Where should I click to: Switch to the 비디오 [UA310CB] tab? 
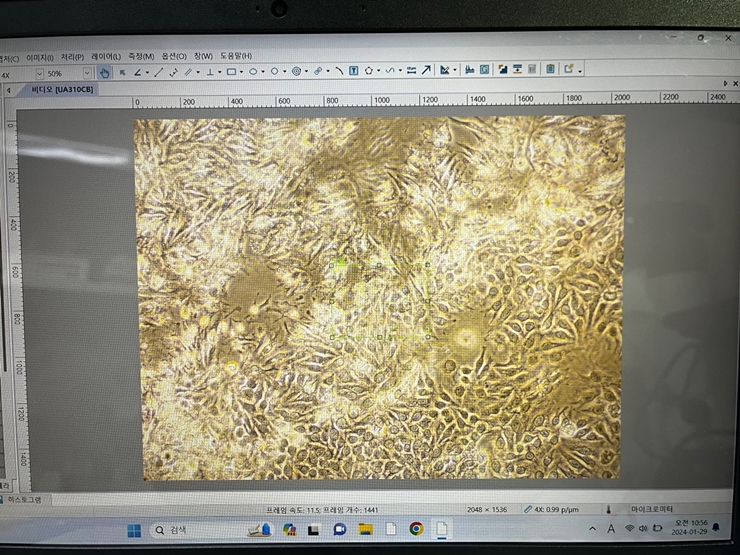tap(60, 89)
